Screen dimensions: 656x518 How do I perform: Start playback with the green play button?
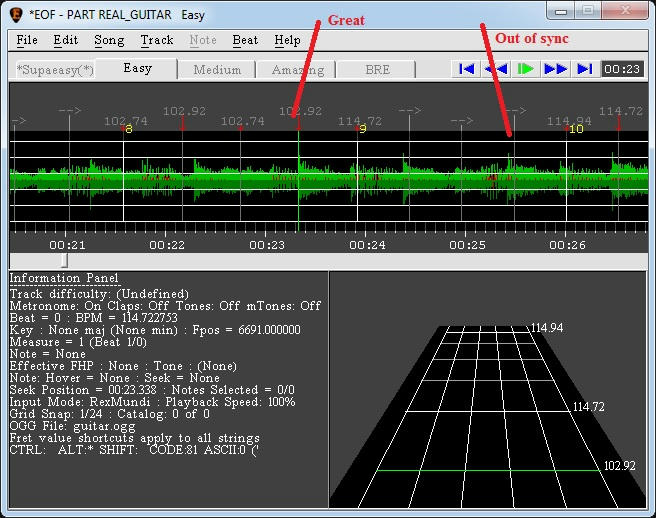pyautogui.click(x=525, y=69)
